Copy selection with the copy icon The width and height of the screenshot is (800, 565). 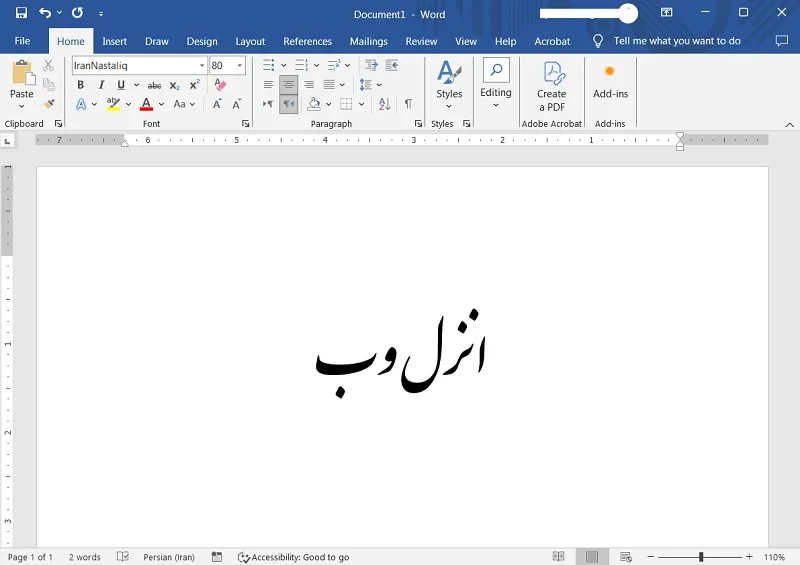[x=48, y=84]
